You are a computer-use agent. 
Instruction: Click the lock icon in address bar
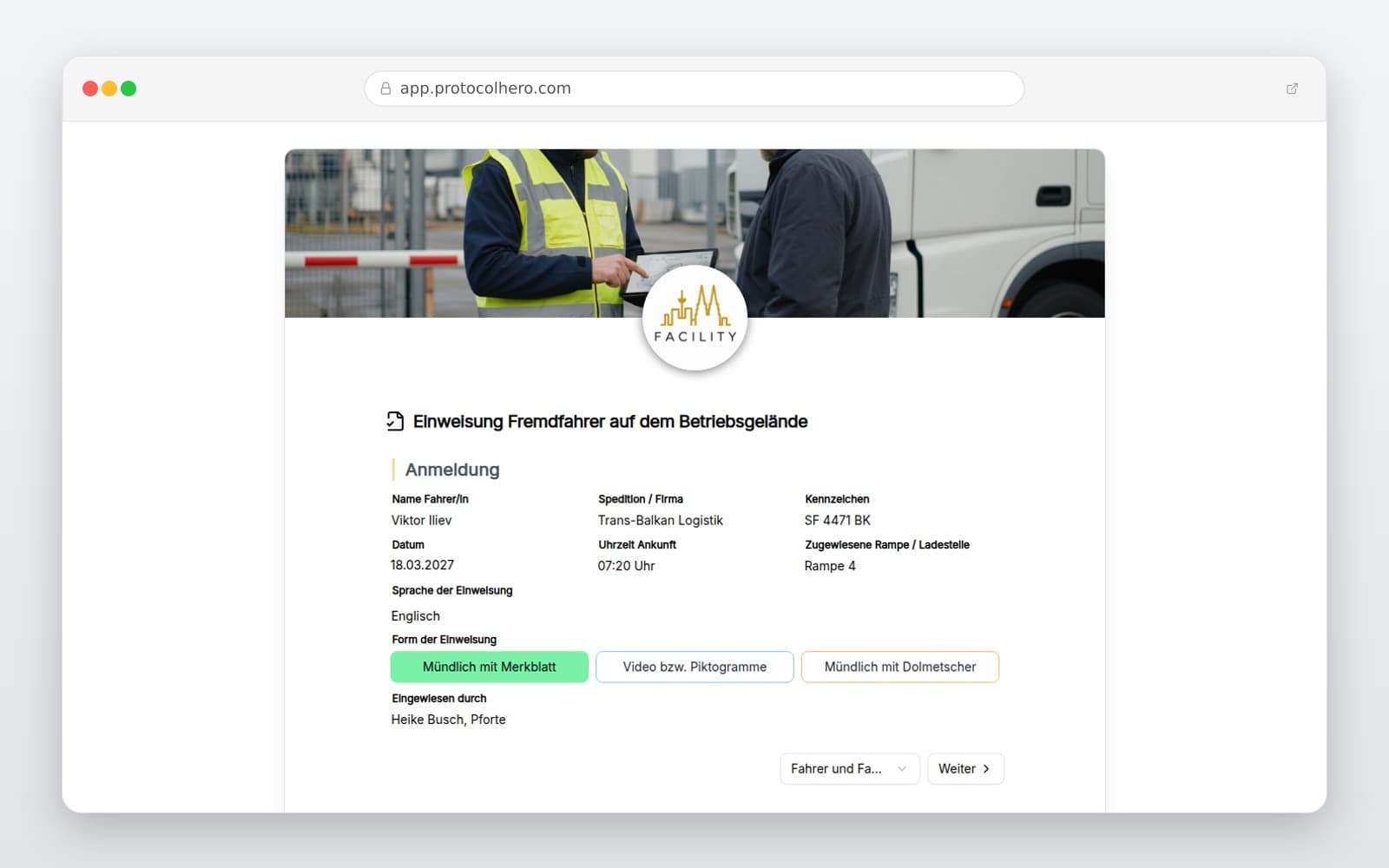coord(385,89)
